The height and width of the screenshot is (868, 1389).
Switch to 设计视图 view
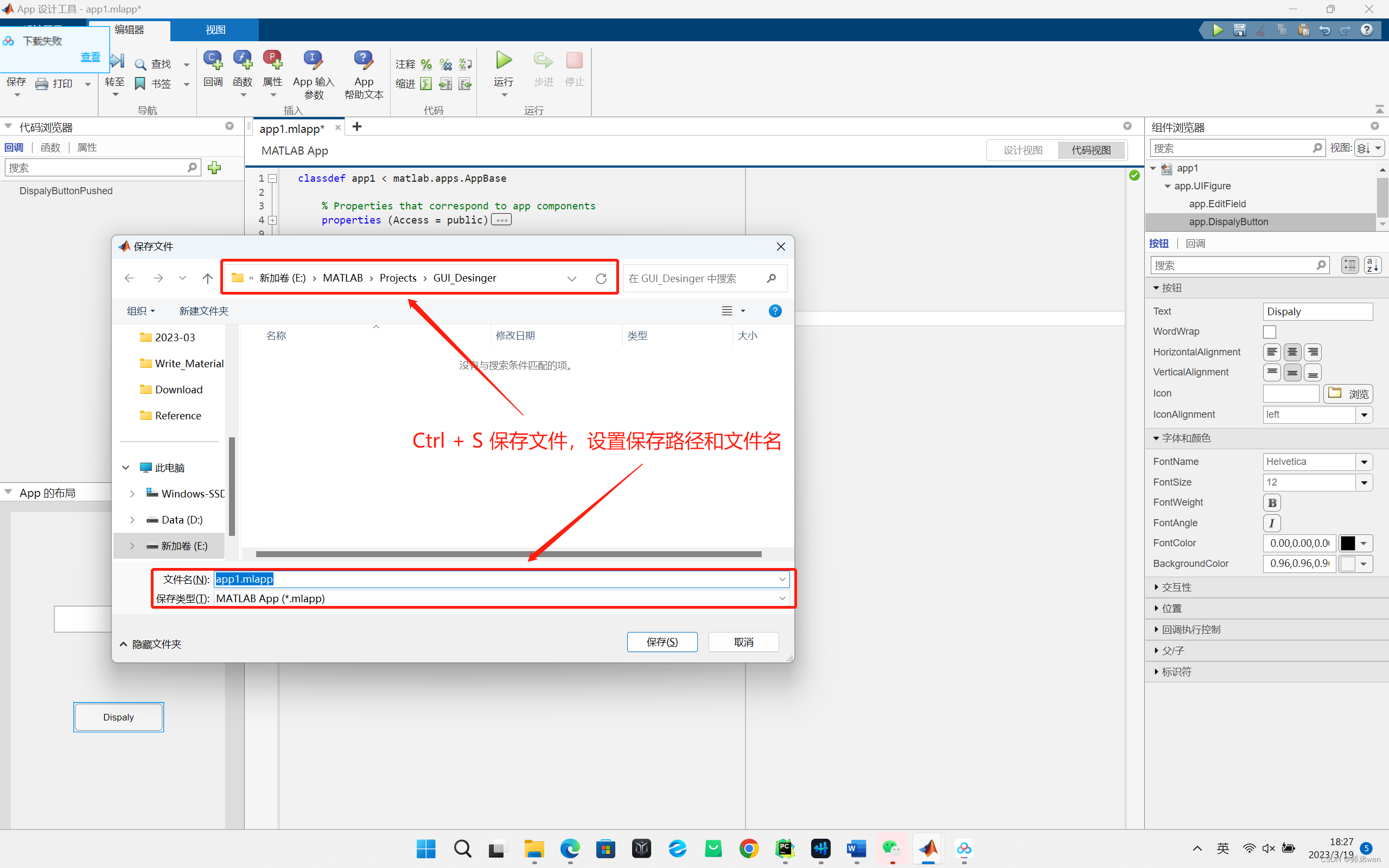coord(1023,150)
